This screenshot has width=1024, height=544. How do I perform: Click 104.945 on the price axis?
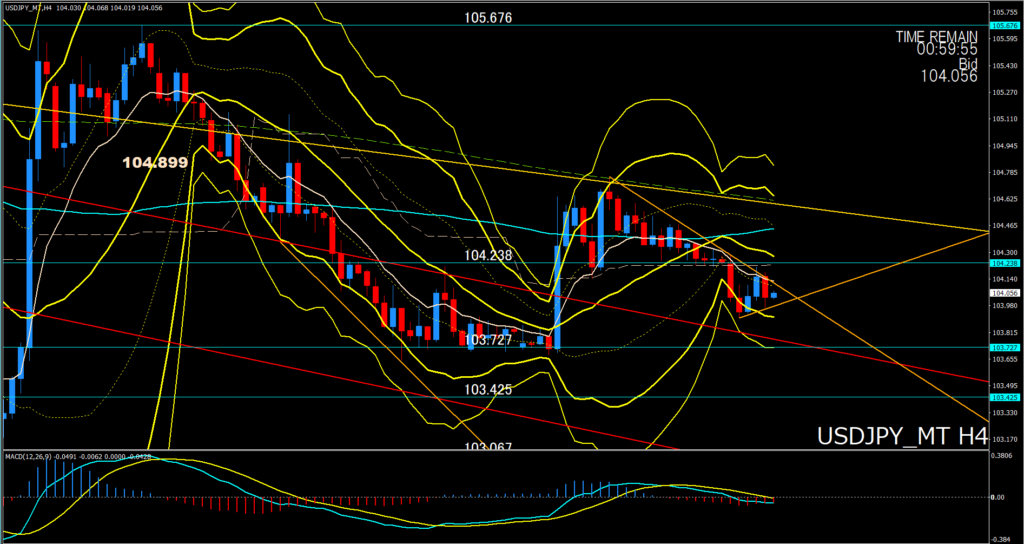click(1003, 146)
